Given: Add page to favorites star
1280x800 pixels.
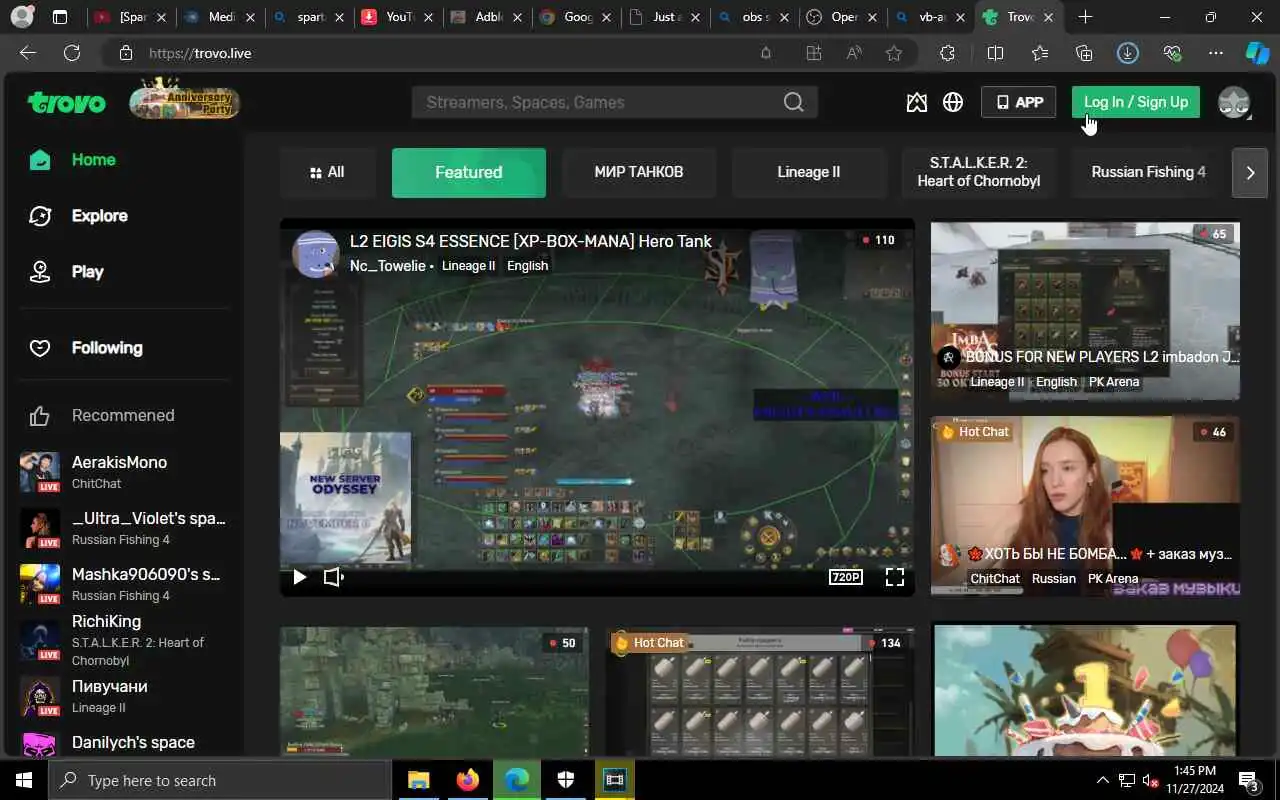Looking at the screenshot, I should pos(894,53).
